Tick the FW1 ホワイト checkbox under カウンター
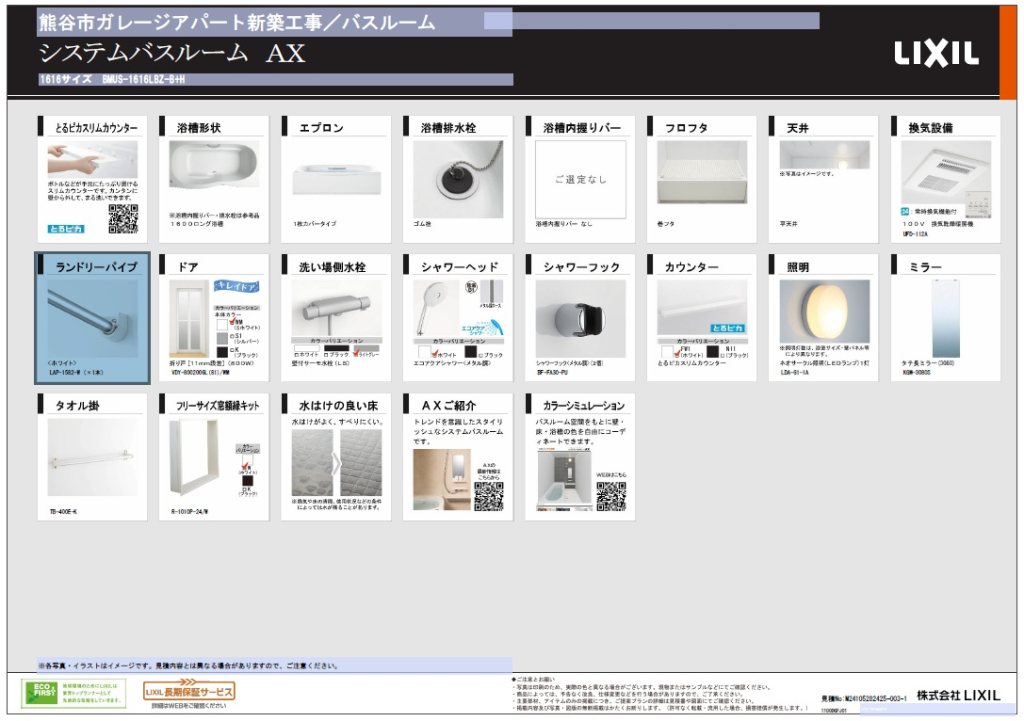Screen dimensions: 1024x721 [x=677, y=354]
